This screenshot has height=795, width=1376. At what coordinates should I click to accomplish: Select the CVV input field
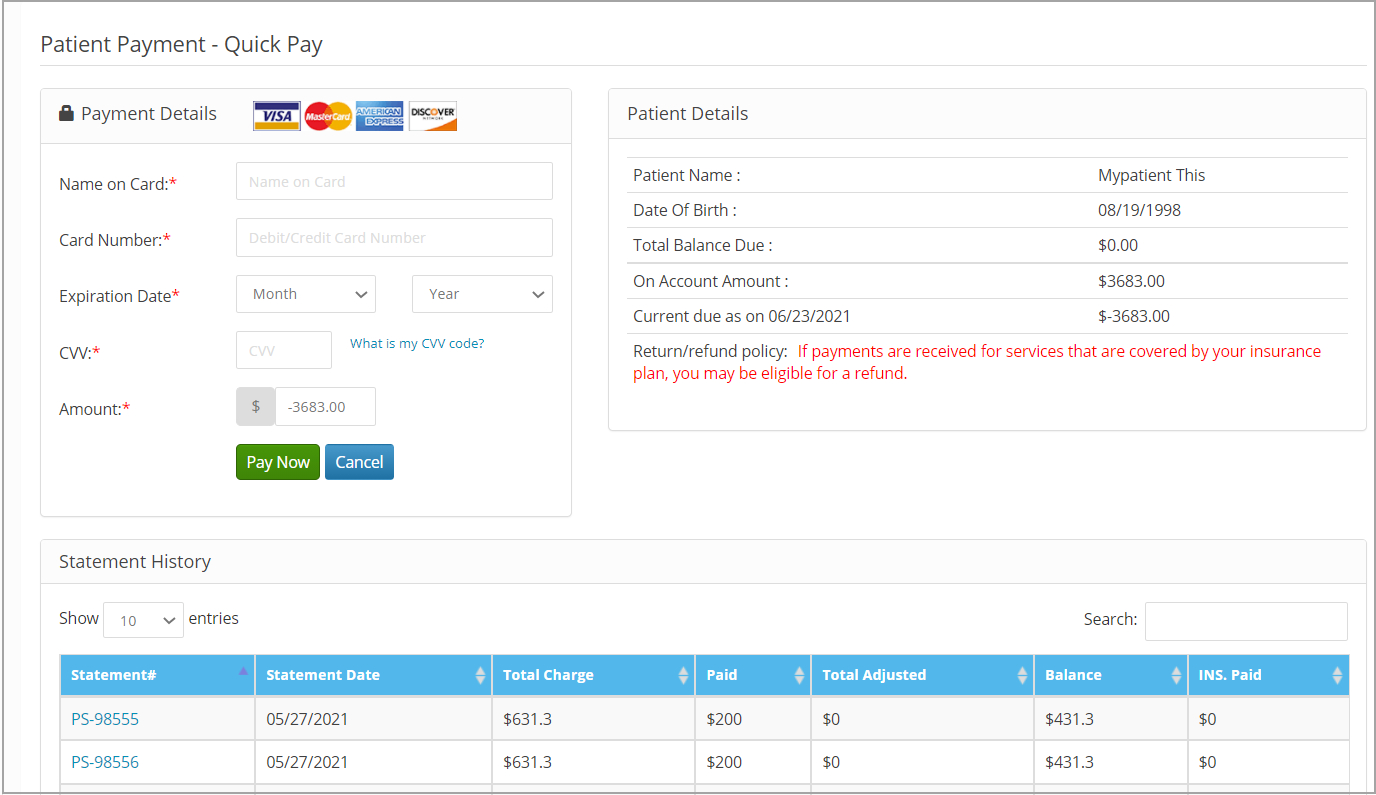(x=284, y=350)
